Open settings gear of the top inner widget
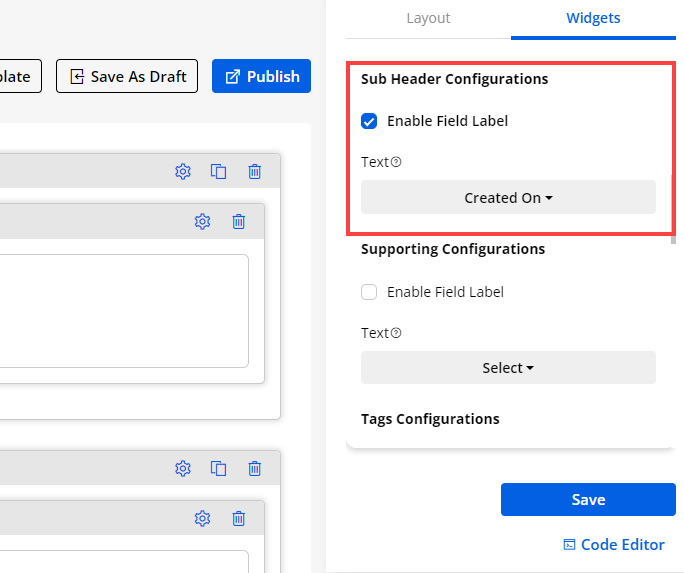 202,221
